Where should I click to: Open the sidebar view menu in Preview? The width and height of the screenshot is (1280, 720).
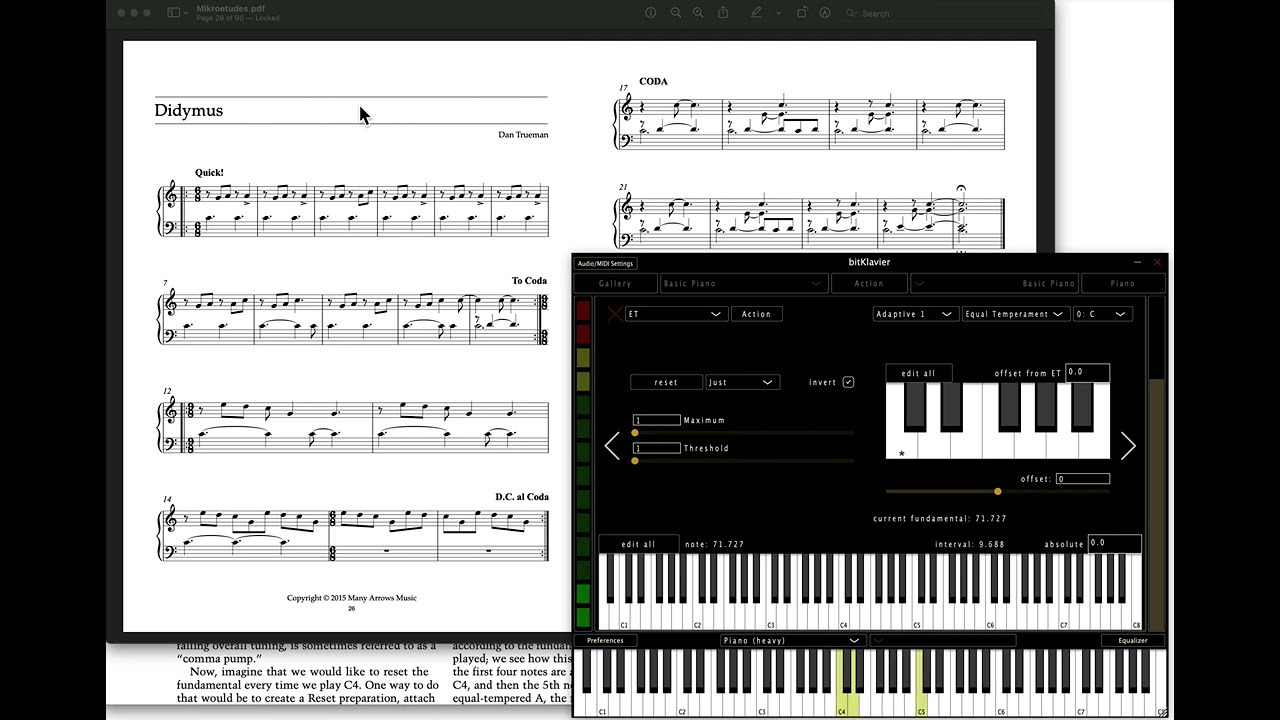pyautogui.click(x=178, y=13)
